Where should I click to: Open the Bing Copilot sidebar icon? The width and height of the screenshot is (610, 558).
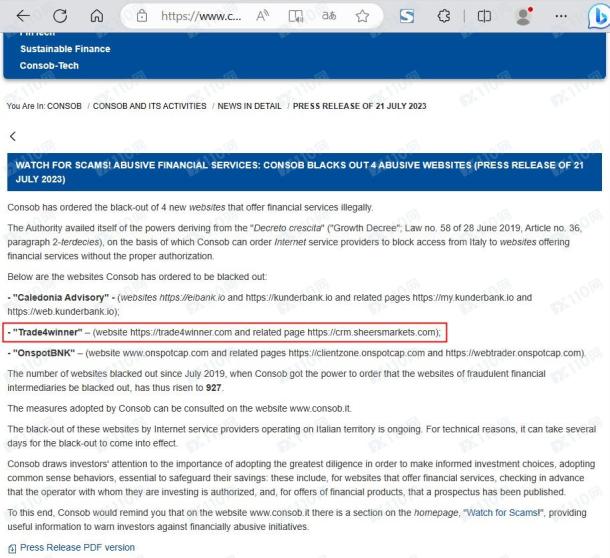[x=598, y=17]
